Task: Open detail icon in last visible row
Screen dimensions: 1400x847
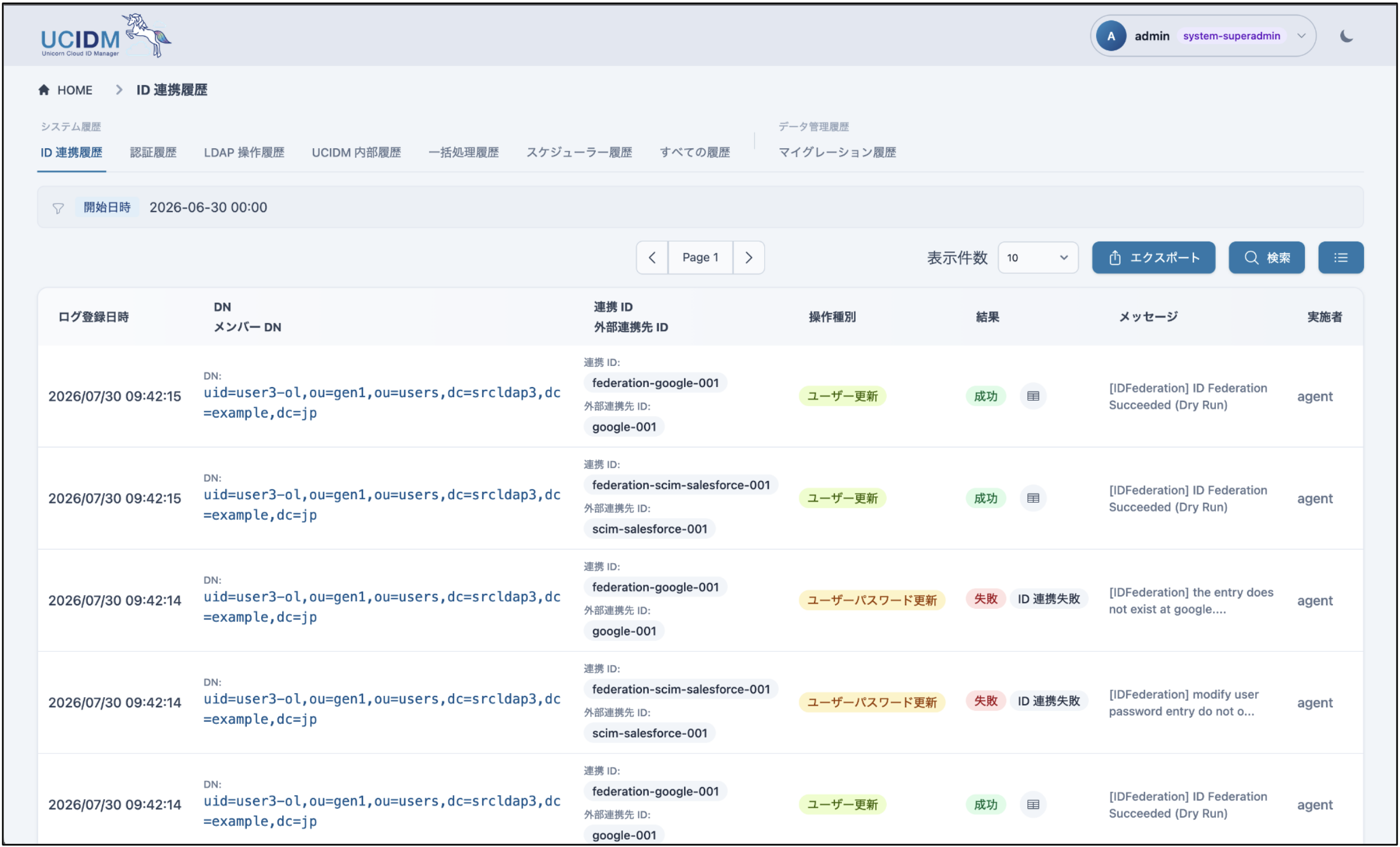Action: click(1033, 805)
